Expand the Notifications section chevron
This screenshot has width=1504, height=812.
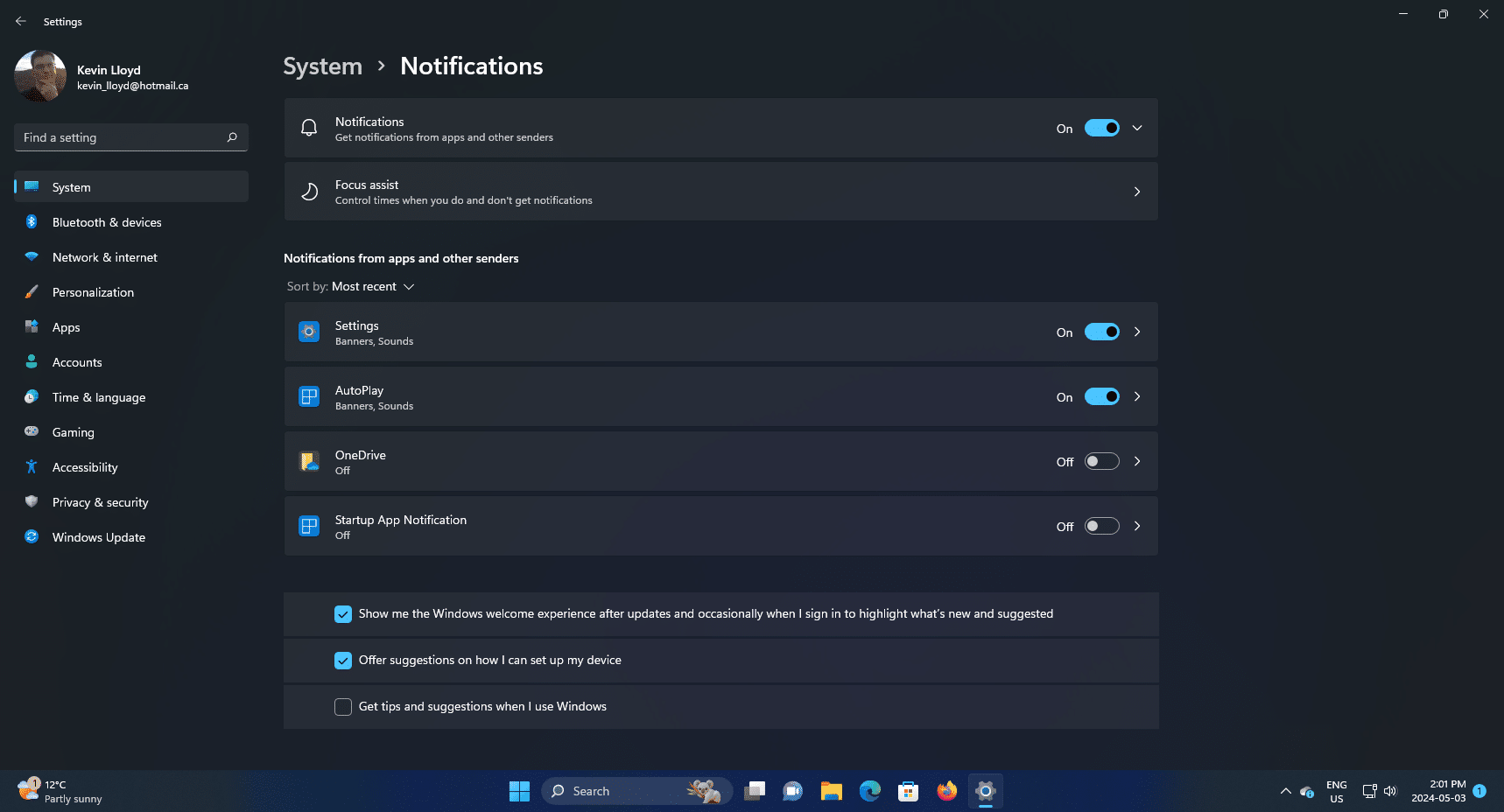point(1137,128)
